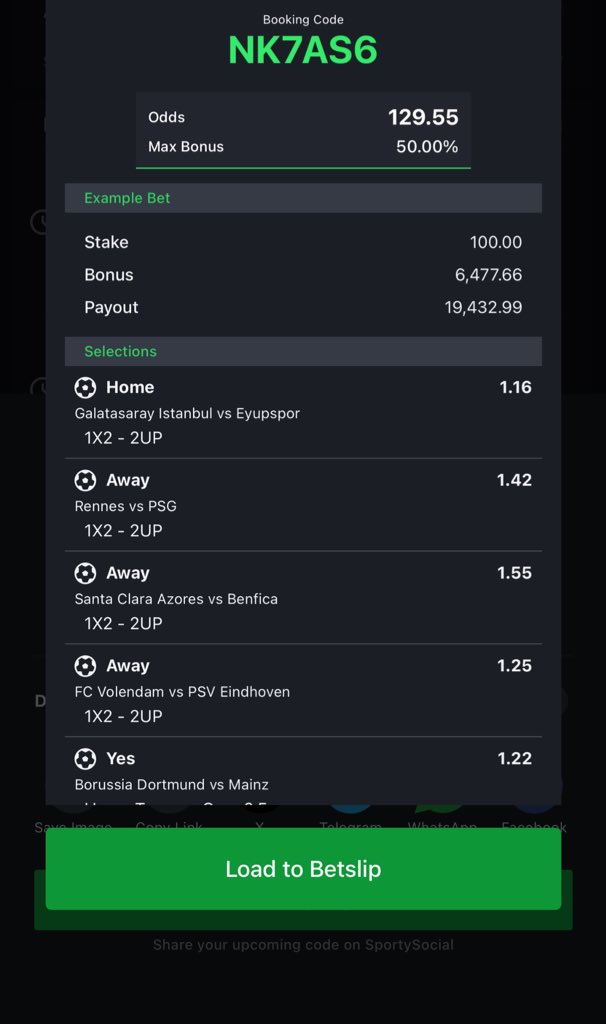Viewport: 606px width, 1024px height.
Task: Tap the Stake amount 100.00
Action: (x=496, y=242)
